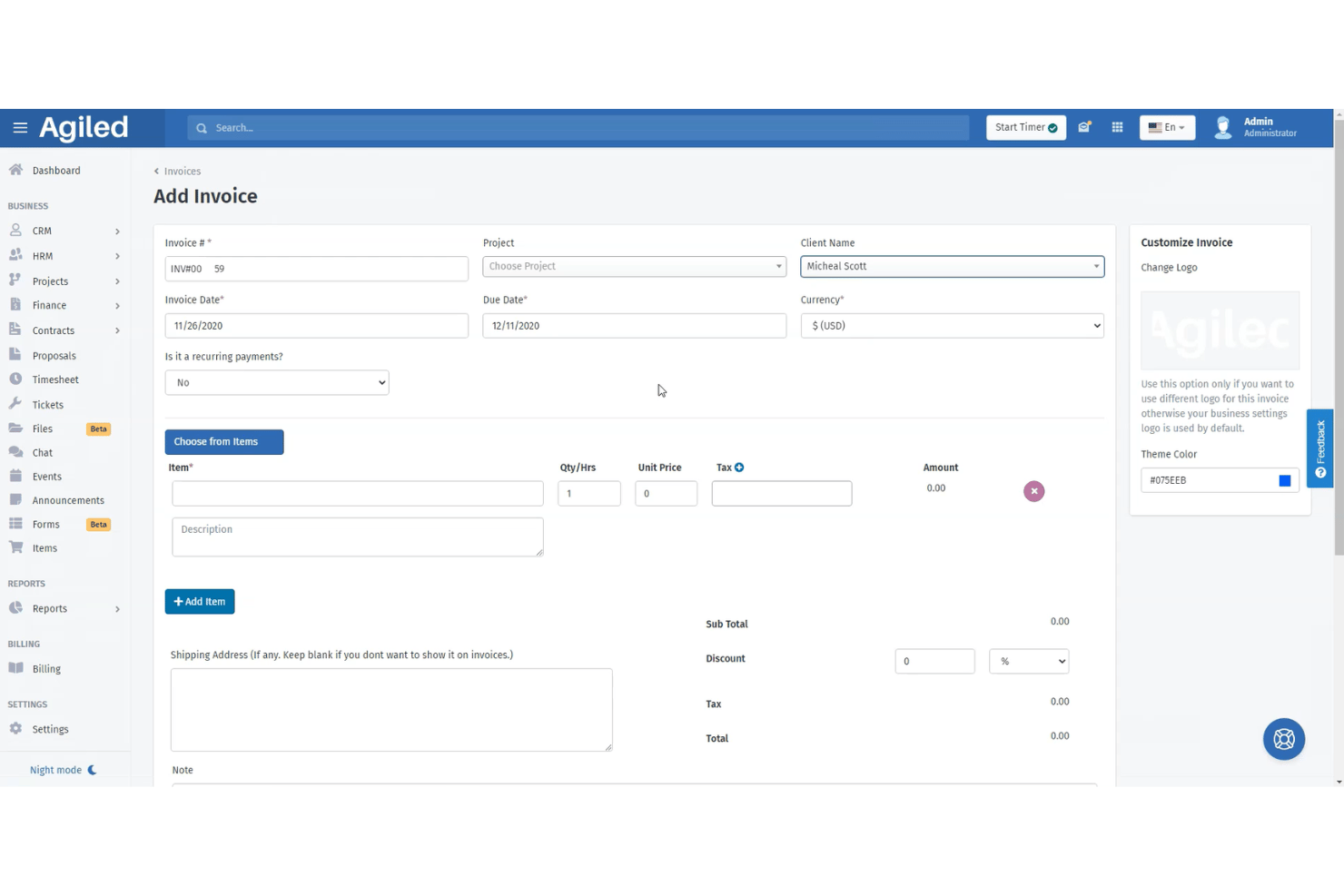Click the Settings gear icon
The width and height of the screenshot is (1344, 896).
[x=15, y=728]
